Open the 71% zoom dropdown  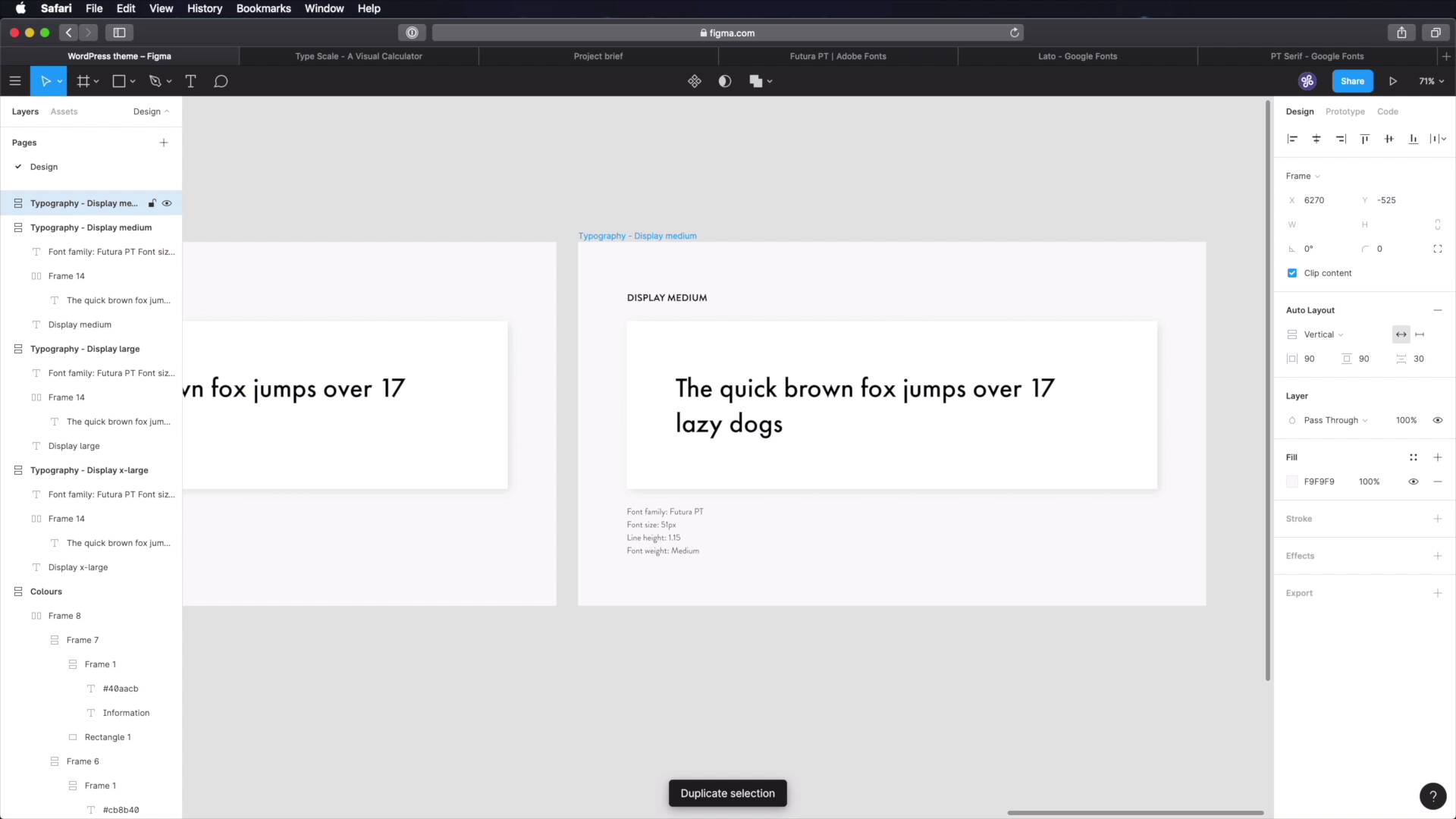click(x=1432, y=81)
